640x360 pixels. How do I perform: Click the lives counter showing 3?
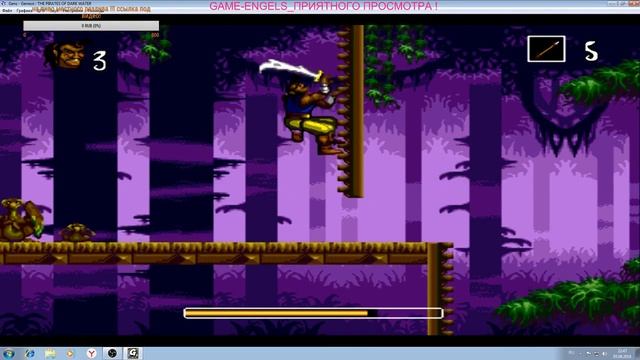point(100,61)
